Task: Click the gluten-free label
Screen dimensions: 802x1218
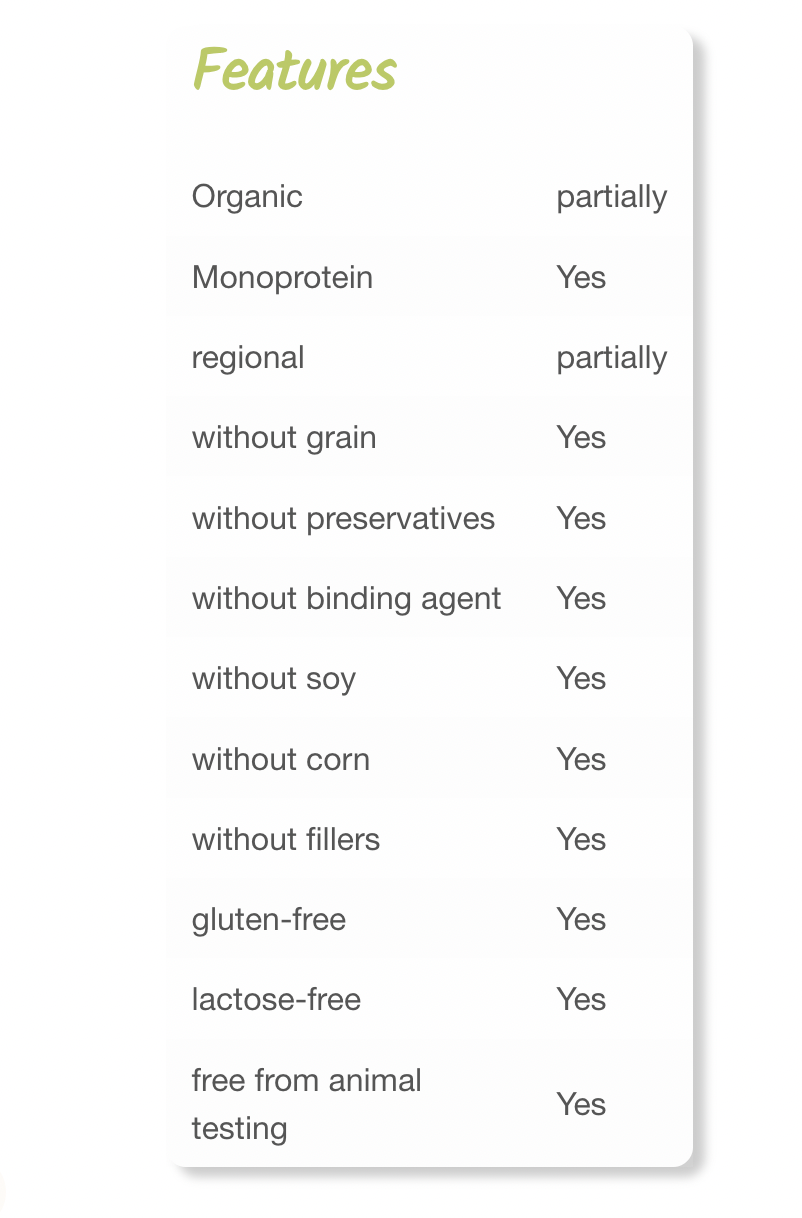Action: click(269, 919)
